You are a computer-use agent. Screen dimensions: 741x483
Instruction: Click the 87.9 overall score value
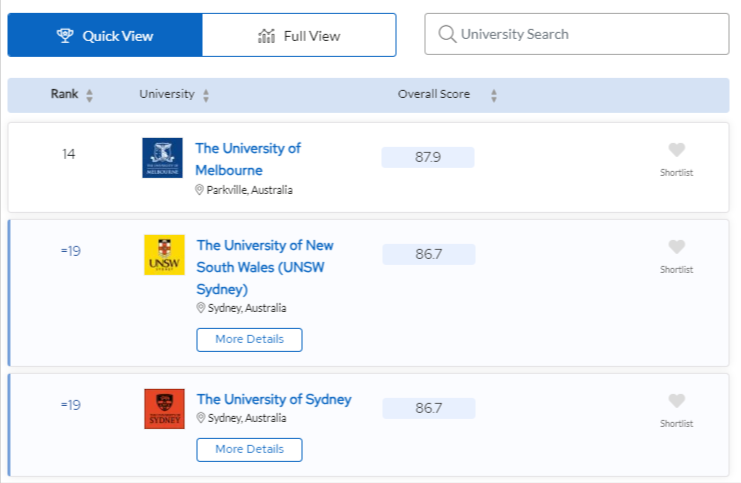pos(428,157)
